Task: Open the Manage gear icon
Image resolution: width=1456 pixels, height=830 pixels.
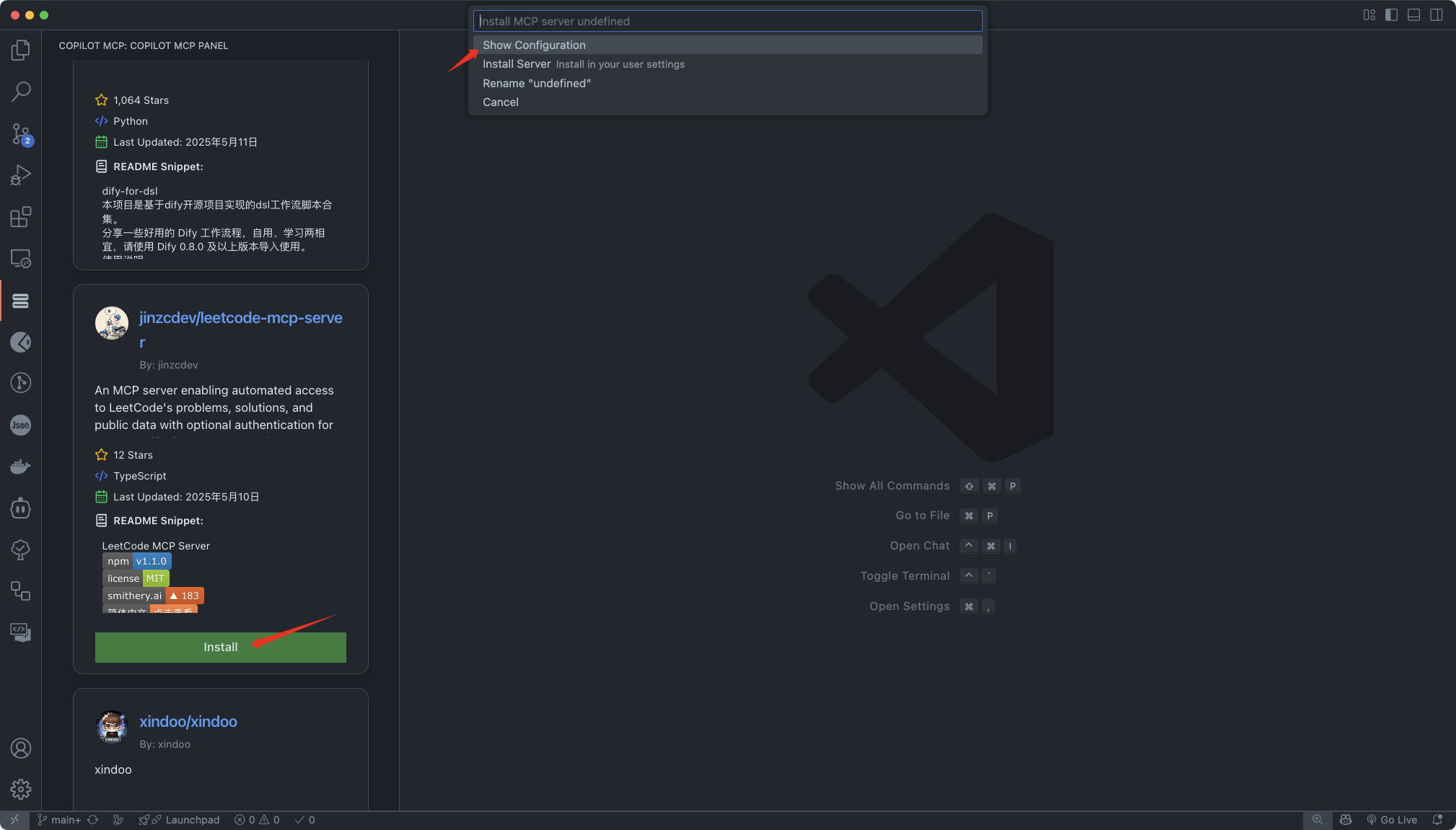Action: [21, 790]
